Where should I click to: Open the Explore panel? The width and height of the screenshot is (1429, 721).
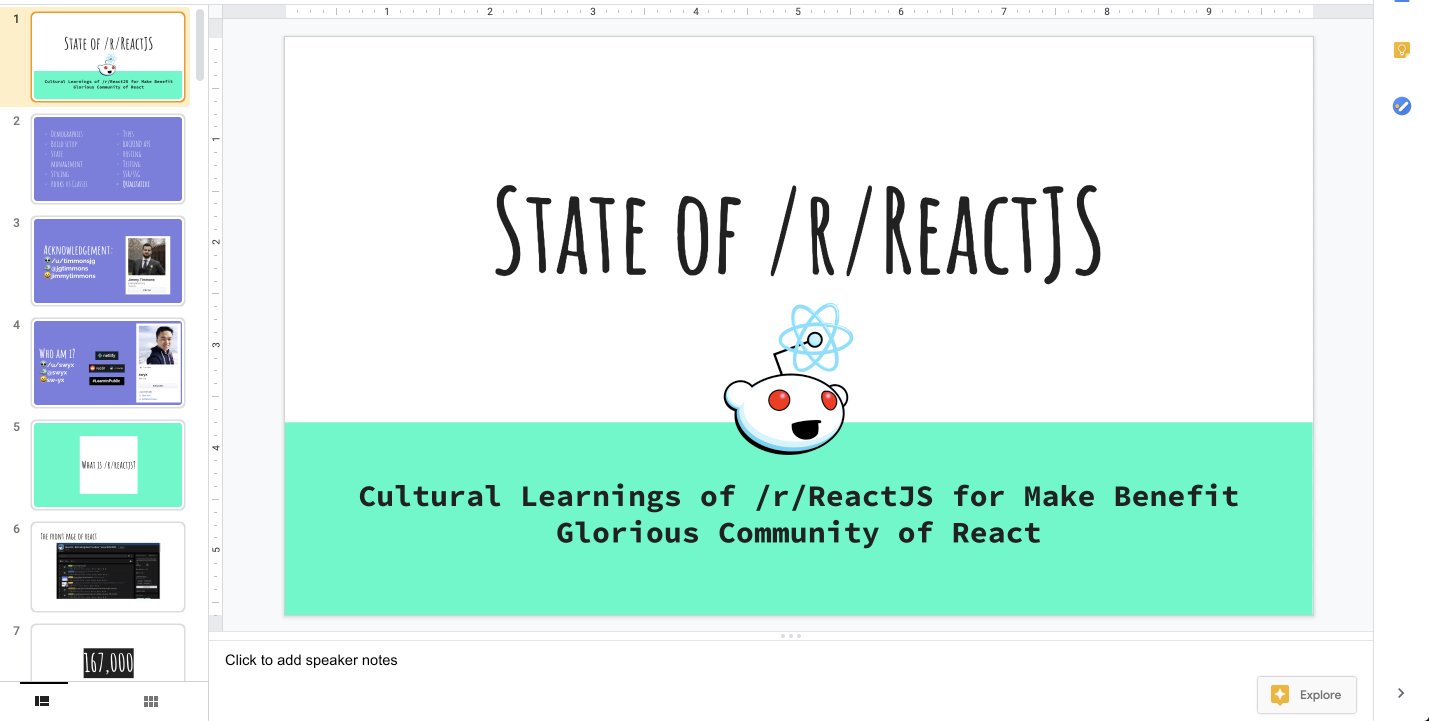[1308, 695]
